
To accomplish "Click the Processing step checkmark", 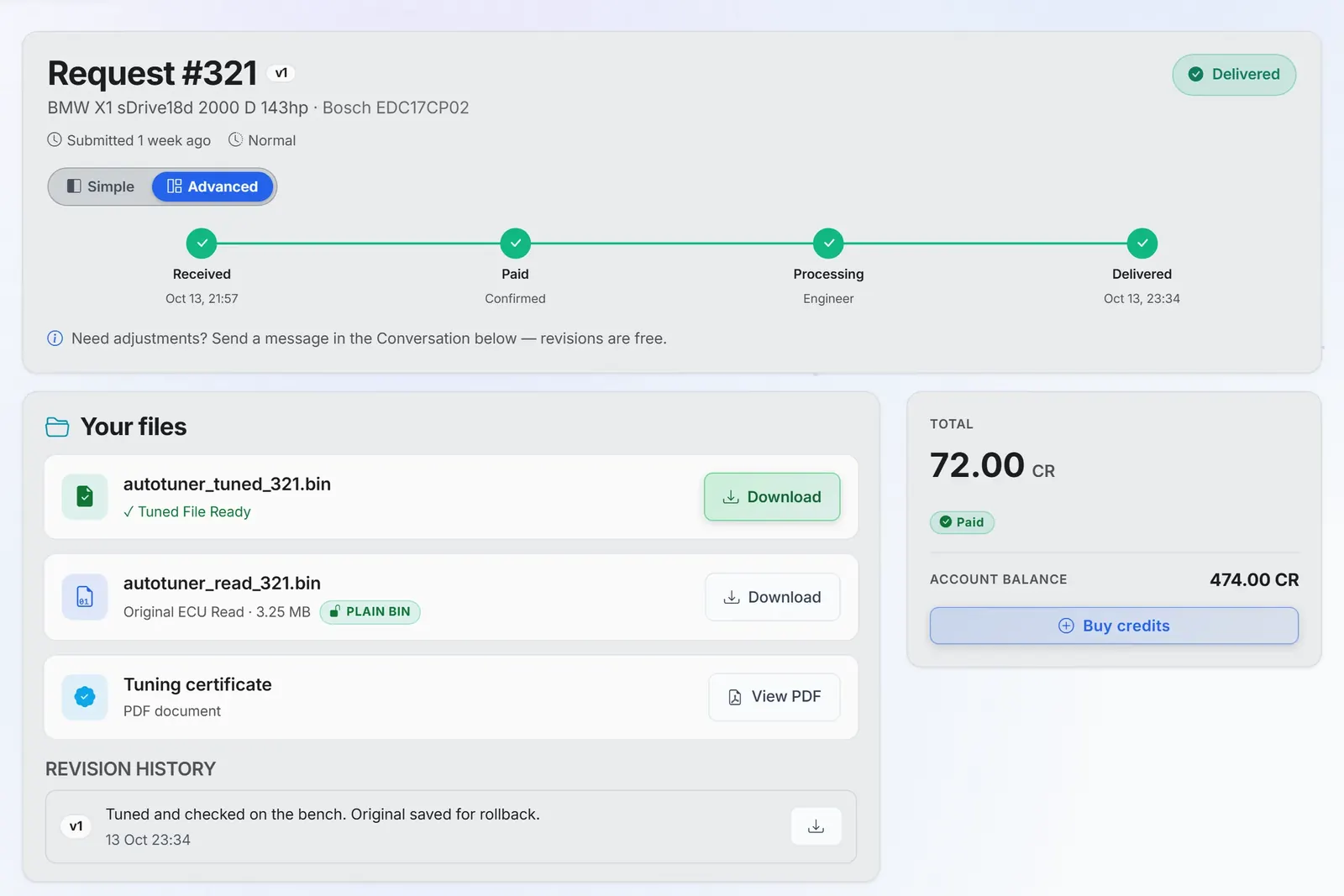I will 828,244.
